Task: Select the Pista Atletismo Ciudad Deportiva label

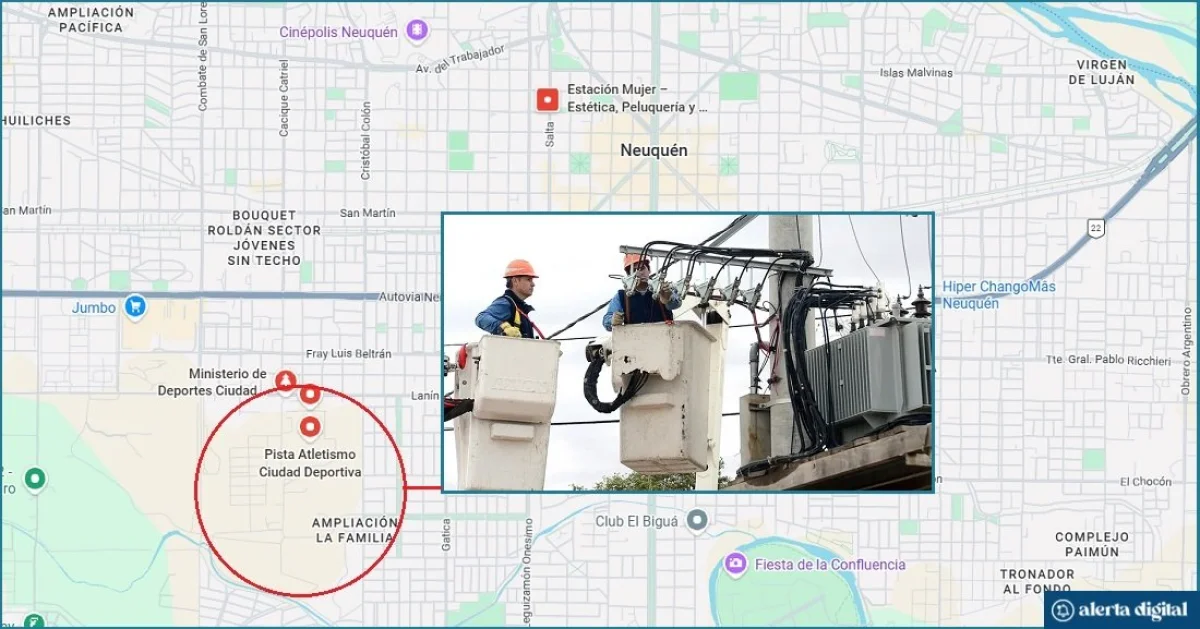Action: click(310, 463)
